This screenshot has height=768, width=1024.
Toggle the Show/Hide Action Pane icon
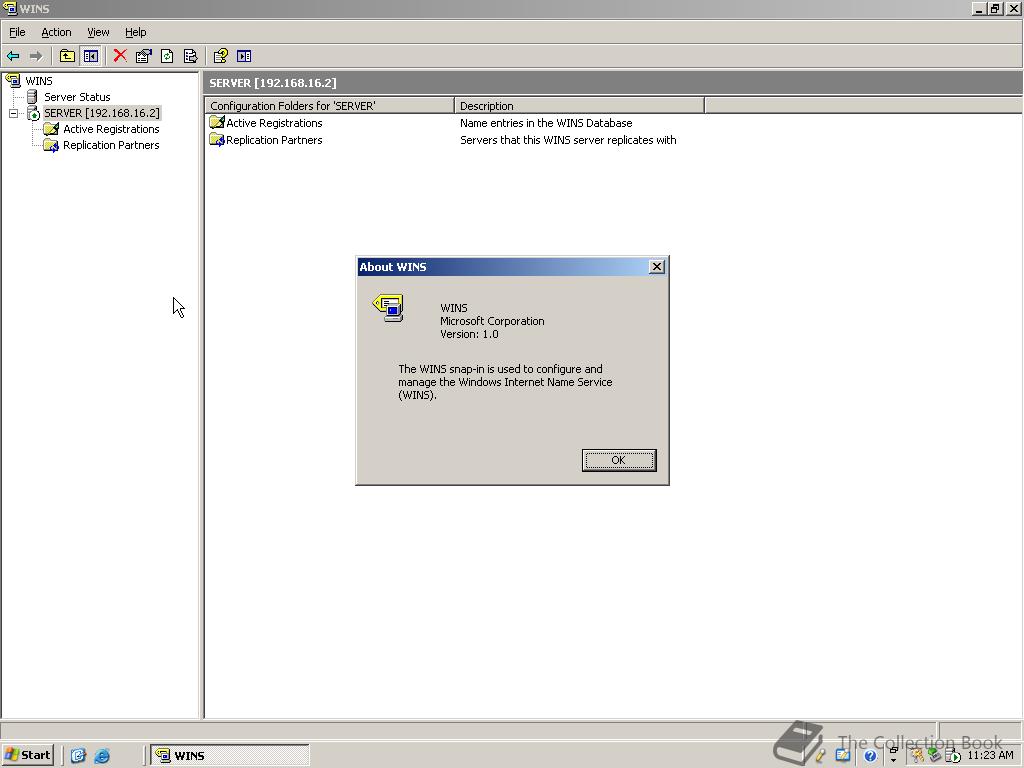point(244,56)
